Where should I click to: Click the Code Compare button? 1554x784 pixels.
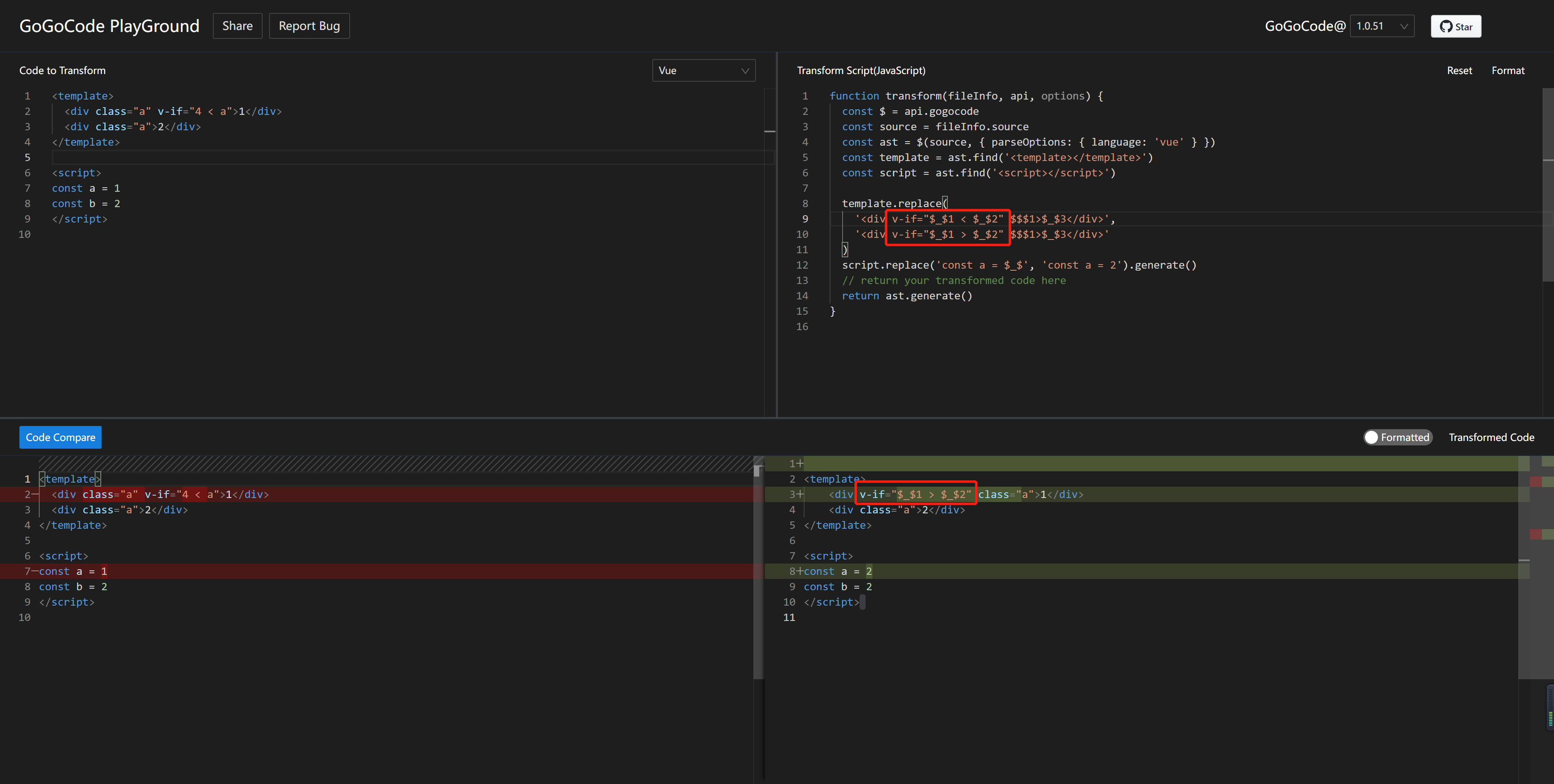pos(60,436)
